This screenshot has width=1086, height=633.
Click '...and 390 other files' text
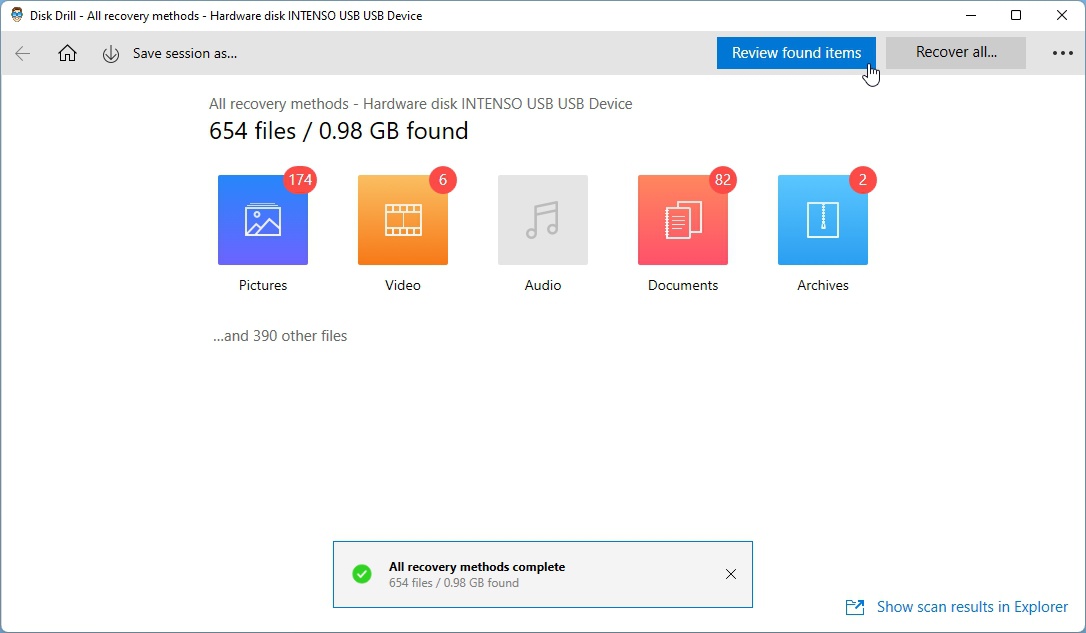[x=280, y=336]
